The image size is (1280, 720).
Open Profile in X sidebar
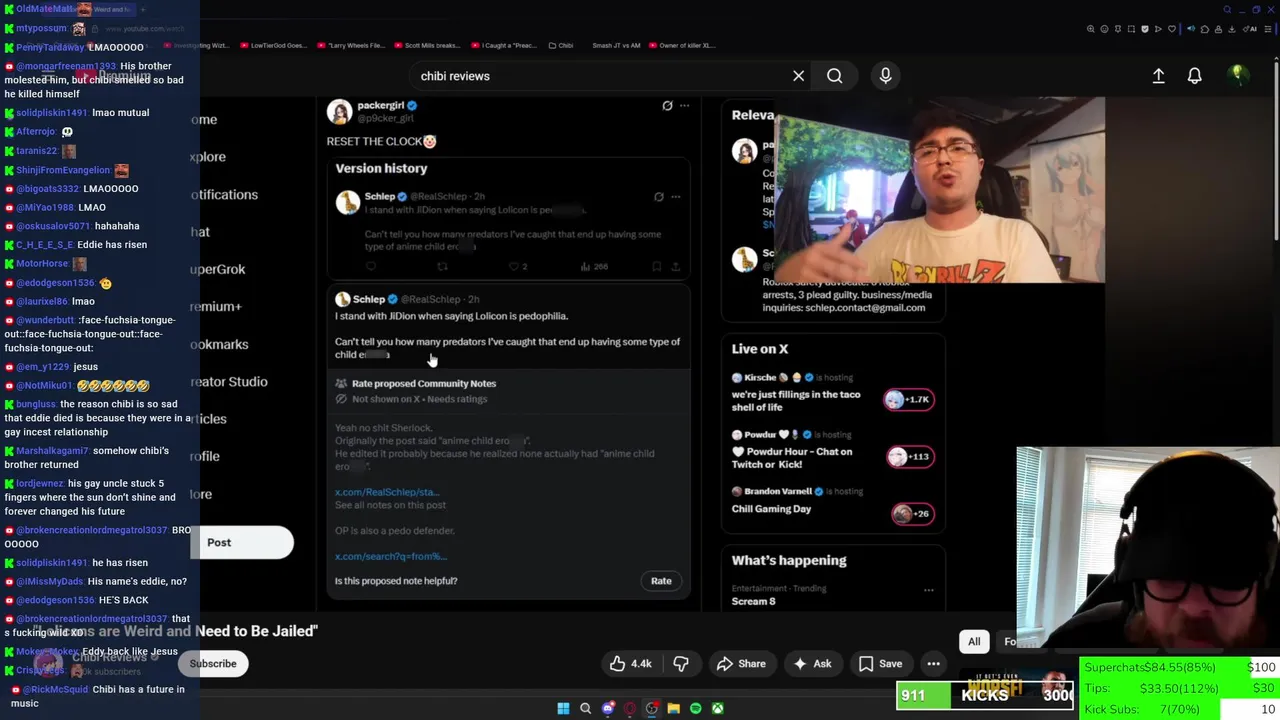click(x=205, y=456)
